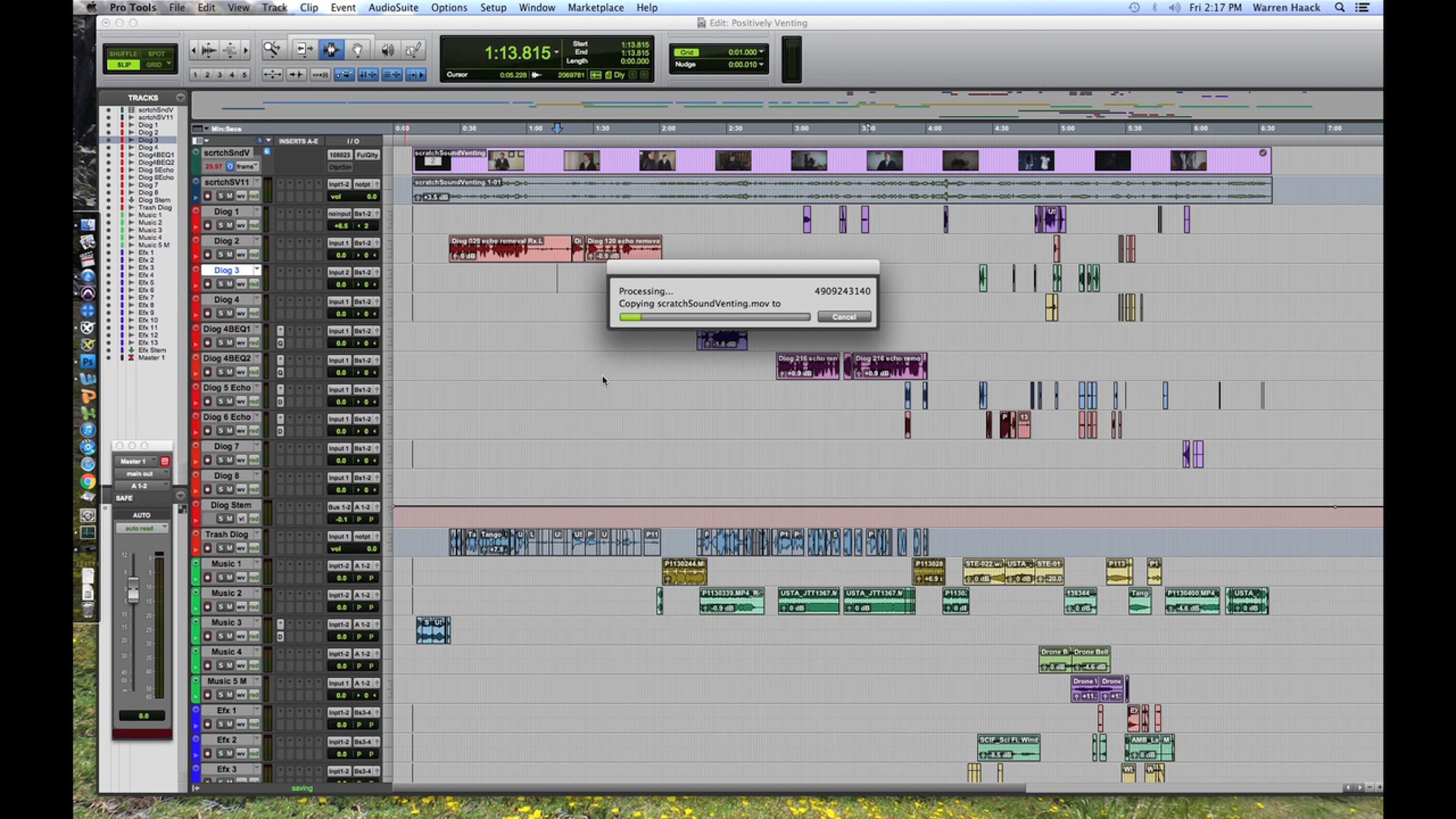Click the main counter time display
The width and height of the screenshot is (1456, 819).
tap(517, 53)
